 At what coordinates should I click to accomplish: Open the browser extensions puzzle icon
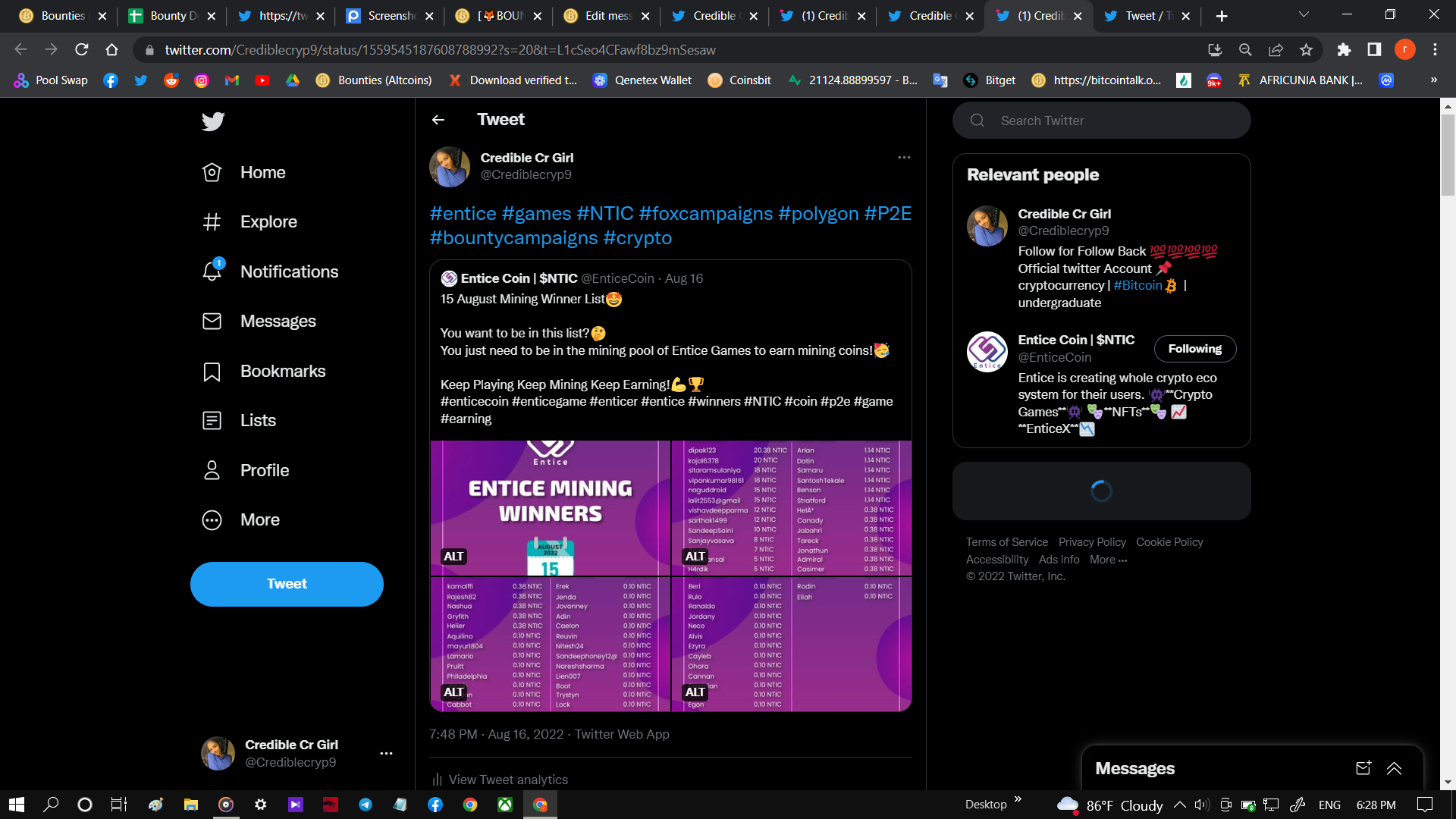[x=1344, y=49]
